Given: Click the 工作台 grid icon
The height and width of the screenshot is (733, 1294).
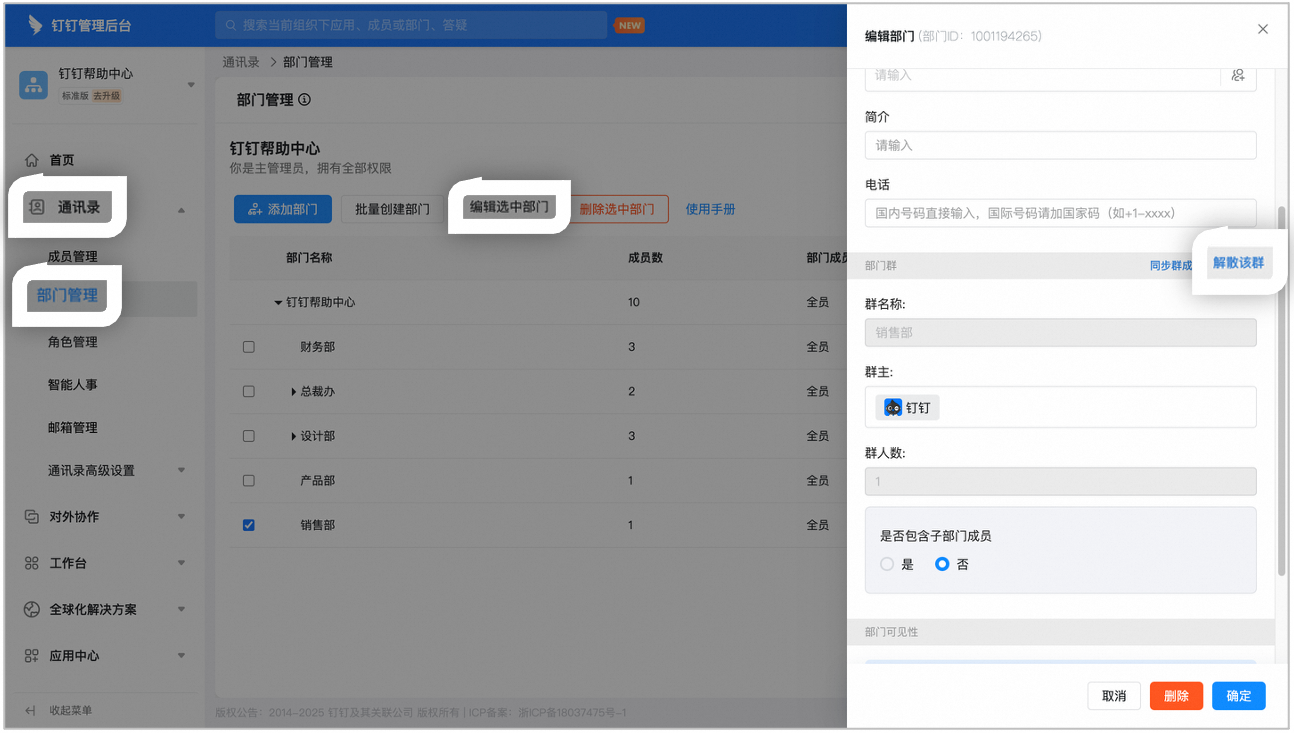Looking at the screenshot, I should (32, 563).
